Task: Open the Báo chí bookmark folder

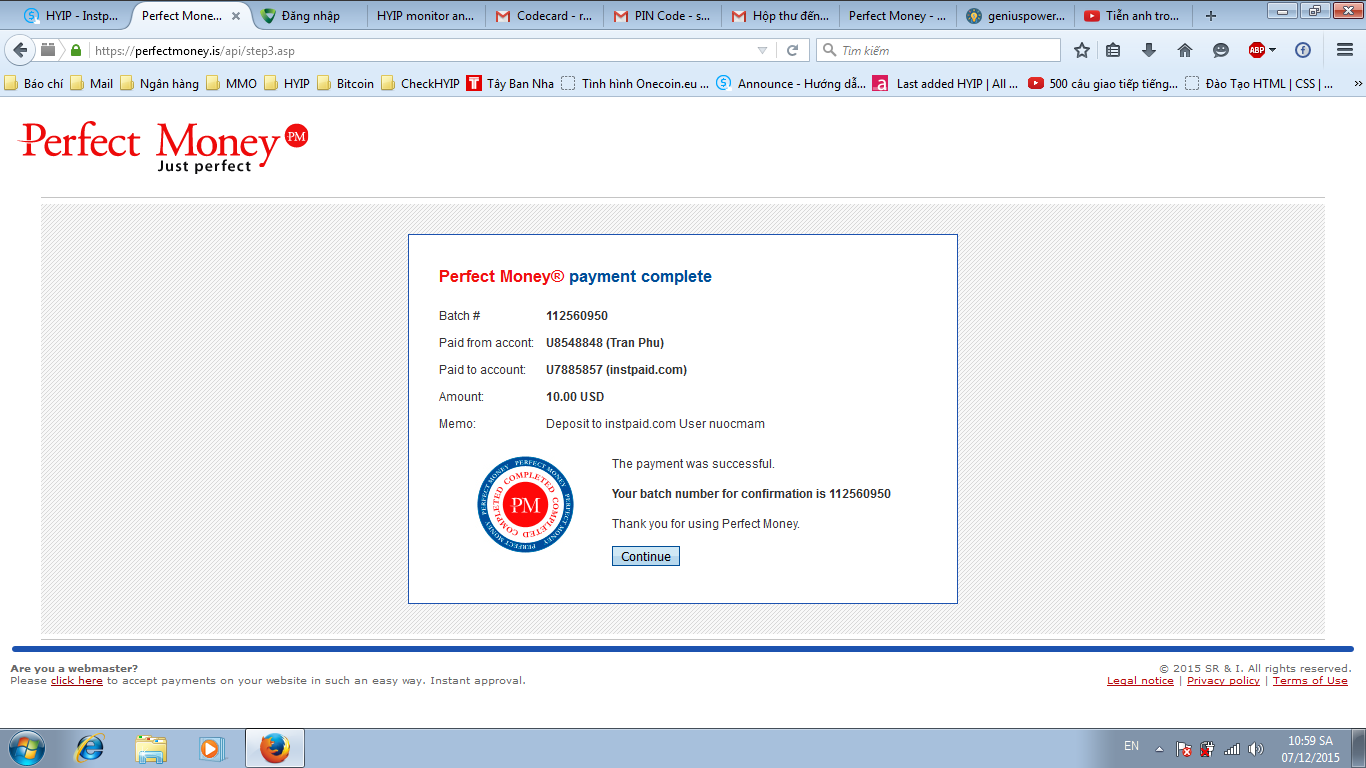Action: pyautogui.click(x=33, y=84)
